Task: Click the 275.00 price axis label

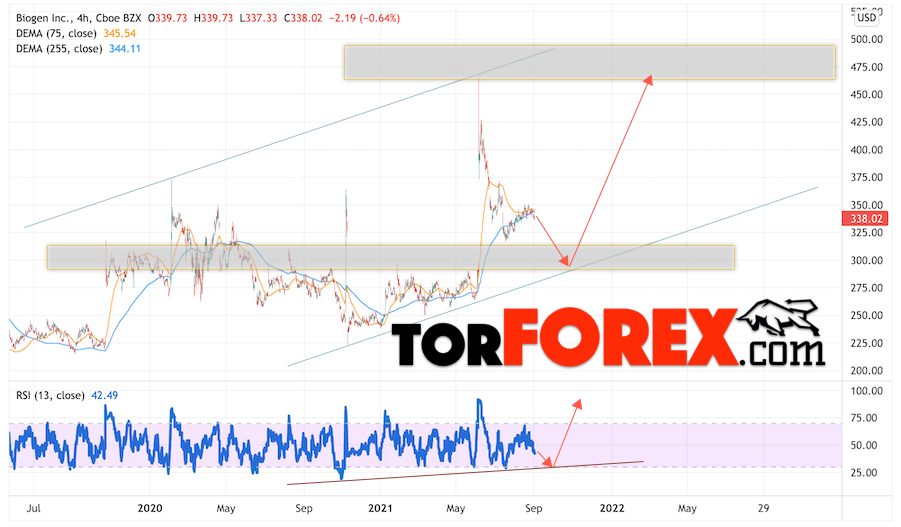Action: click(867, 287)
